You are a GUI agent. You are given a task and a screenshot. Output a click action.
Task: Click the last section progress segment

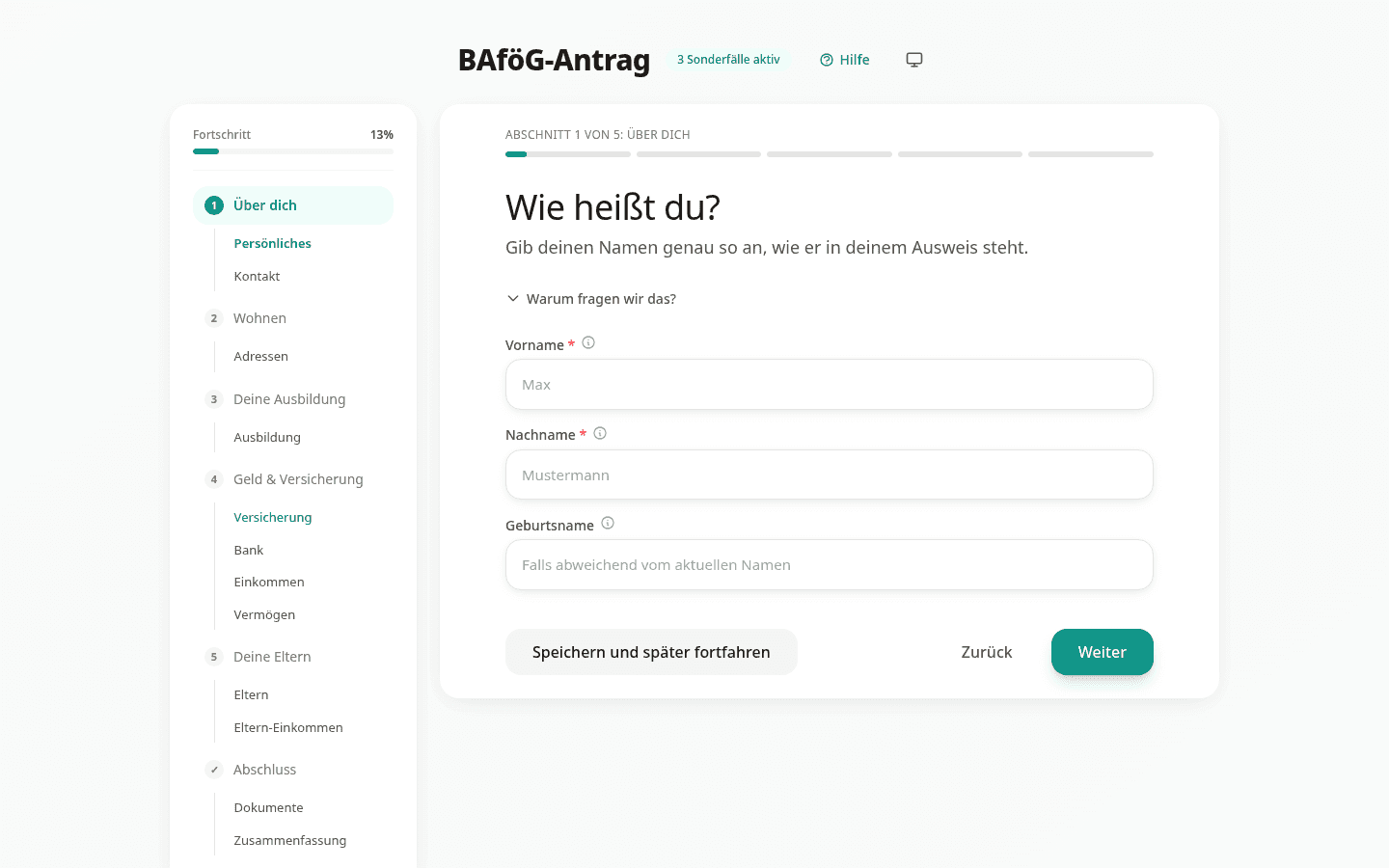(x=1091, y=154)
